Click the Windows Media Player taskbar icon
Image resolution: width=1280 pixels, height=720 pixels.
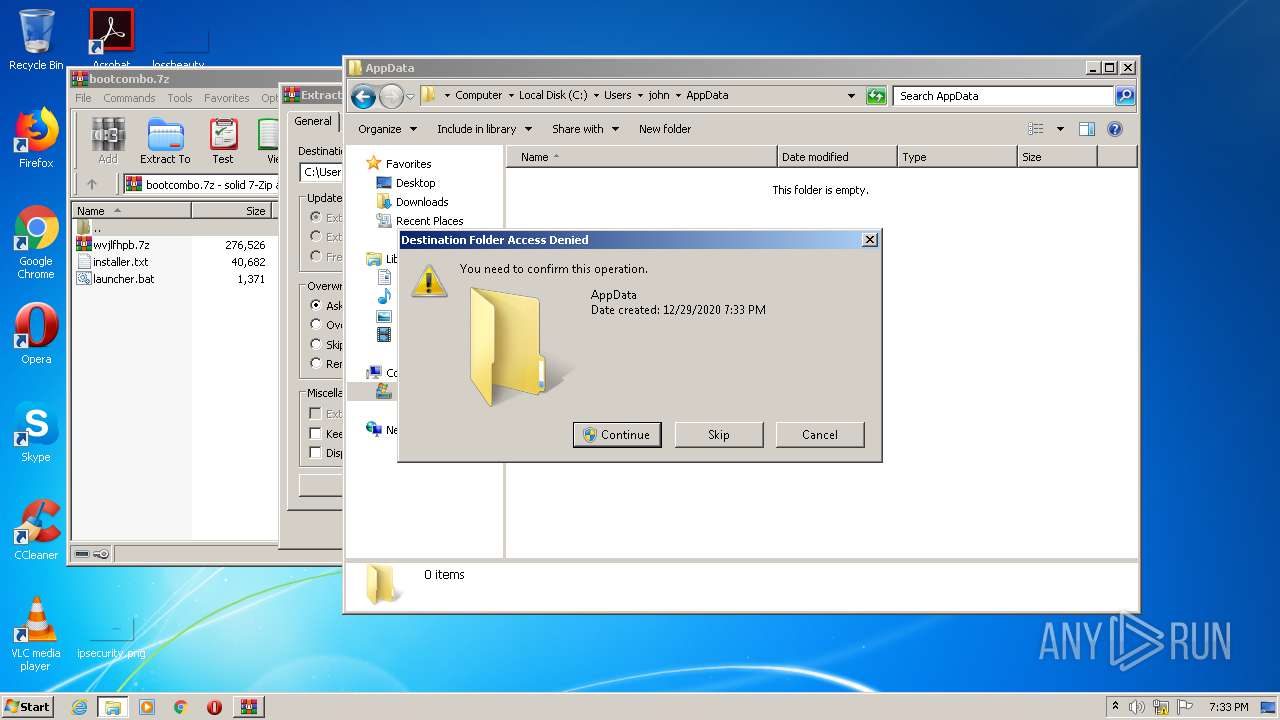[147, 707]
